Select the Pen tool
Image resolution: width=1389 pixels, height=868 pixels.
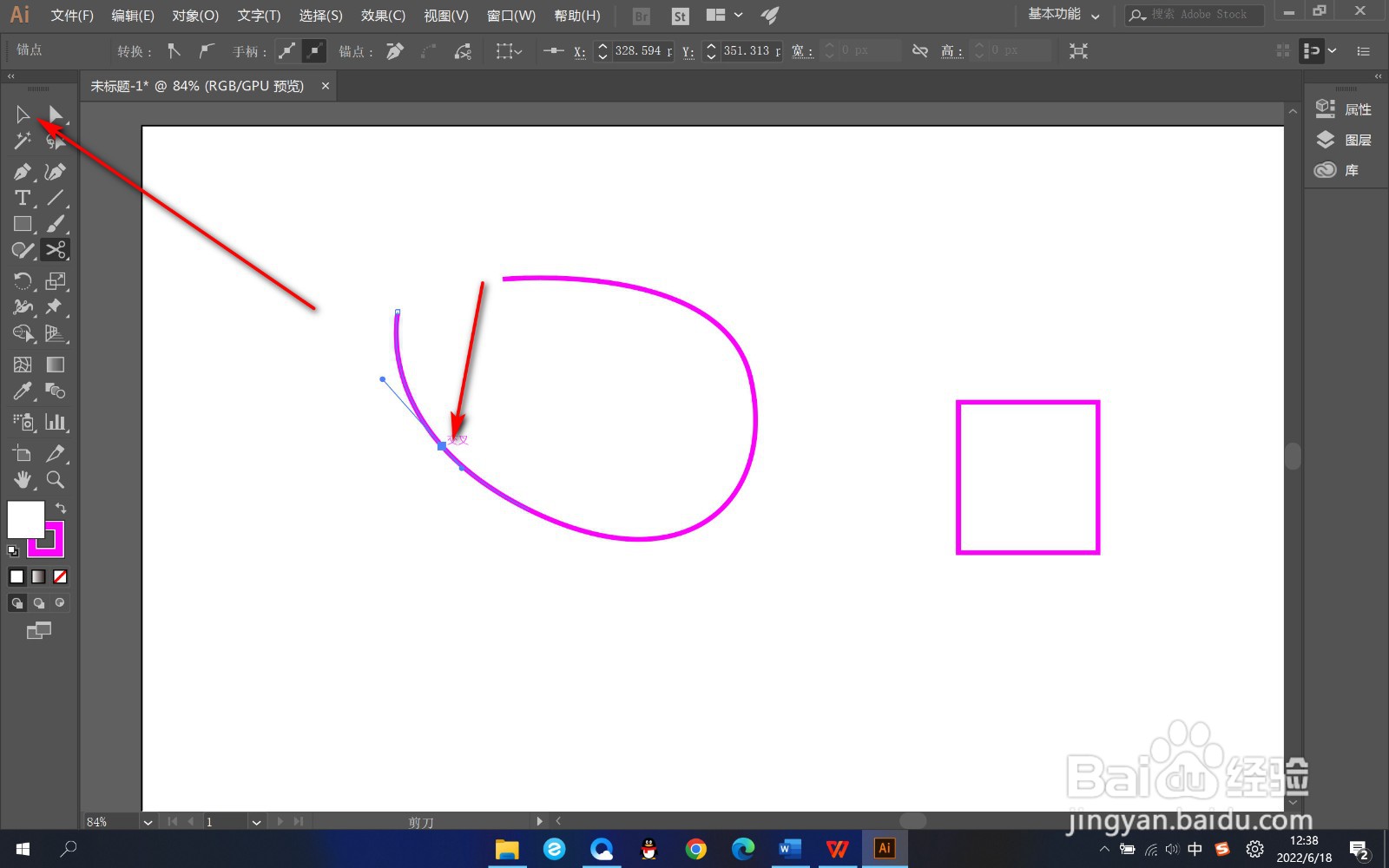pyautogui.click(x=23, y=172)
